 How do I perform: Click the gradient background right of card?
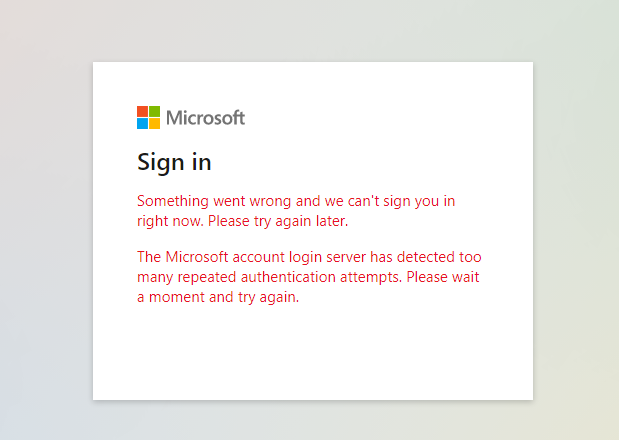[575, 230]
